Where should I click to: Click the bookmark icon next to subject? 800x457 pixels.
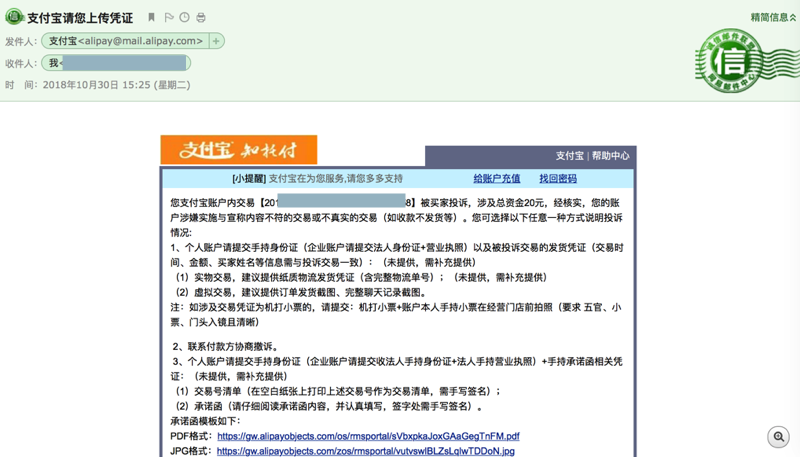click(151, 17)
